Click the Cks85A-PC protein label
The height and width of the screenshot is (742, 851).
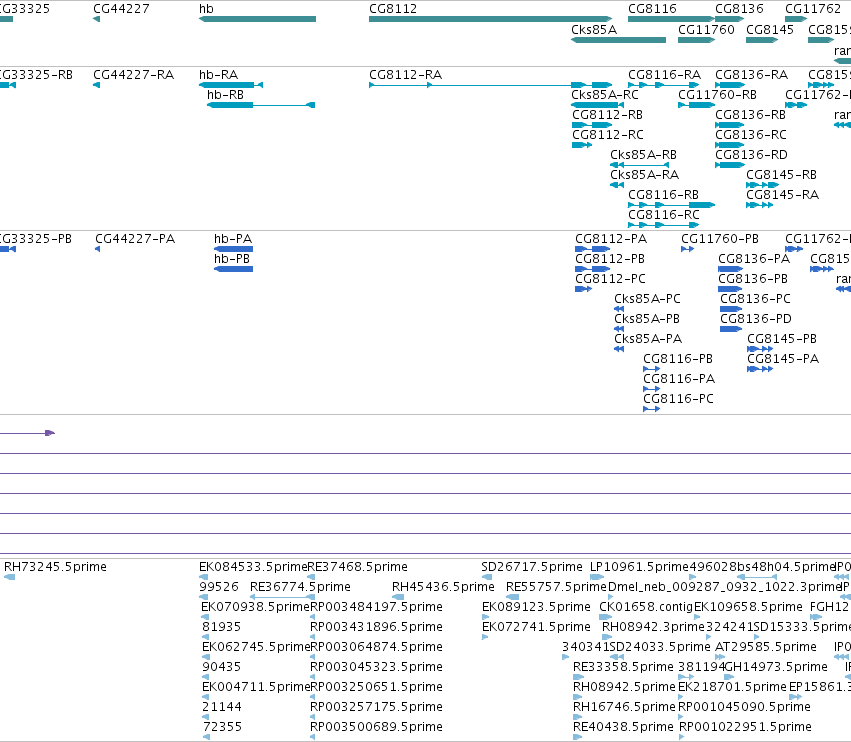647,299
